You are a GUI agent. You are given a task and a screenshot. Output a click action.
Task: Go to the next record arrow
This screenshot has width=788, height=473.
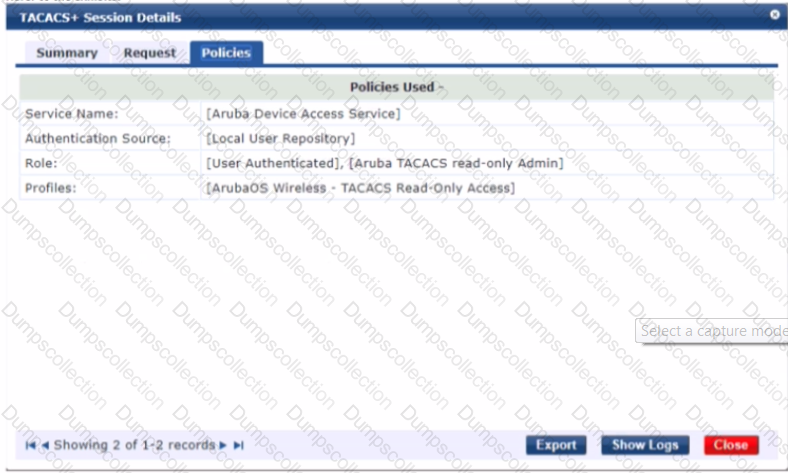pos(224,445)
